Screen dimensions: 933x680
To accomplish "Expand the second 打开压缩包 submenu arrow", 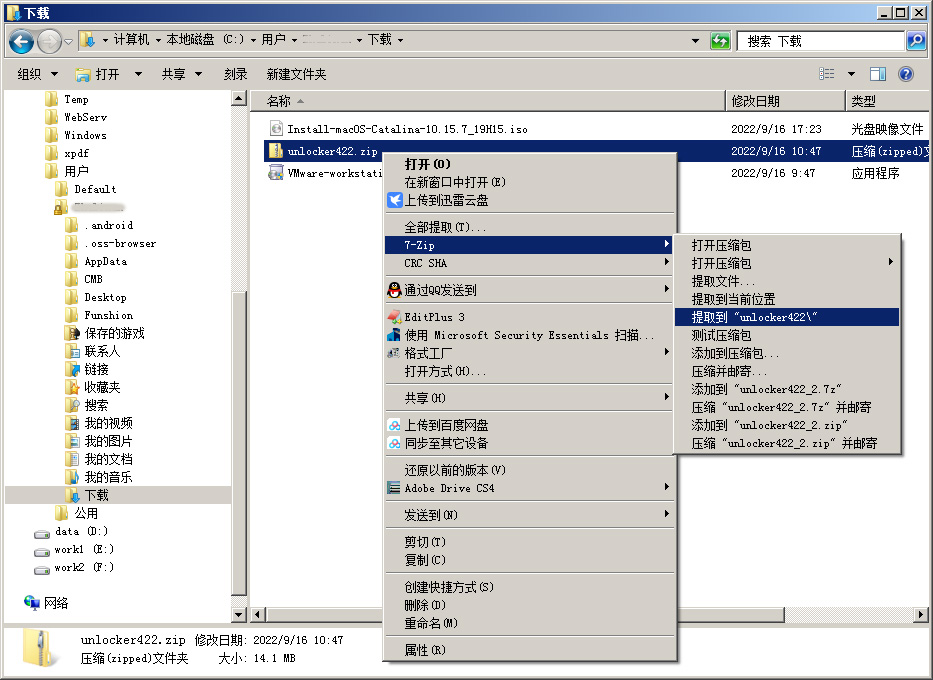I will (x=891, y=262).
